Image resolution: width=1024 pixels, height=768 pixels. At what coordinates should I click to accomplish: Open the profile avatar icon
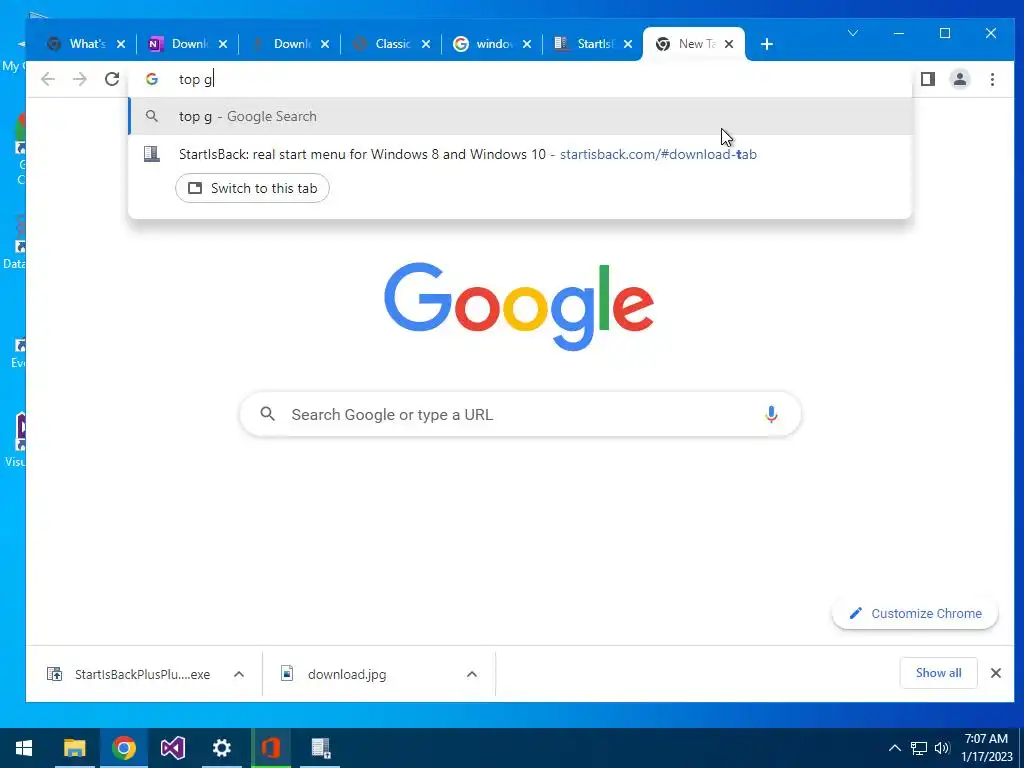(959, 79)
